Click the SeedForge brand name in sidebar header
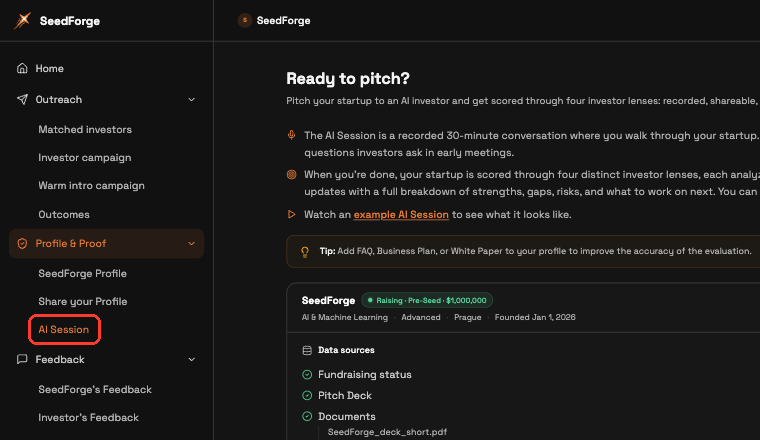The width and height of the screenshot is (760, 440). click(x=70, y=21)
